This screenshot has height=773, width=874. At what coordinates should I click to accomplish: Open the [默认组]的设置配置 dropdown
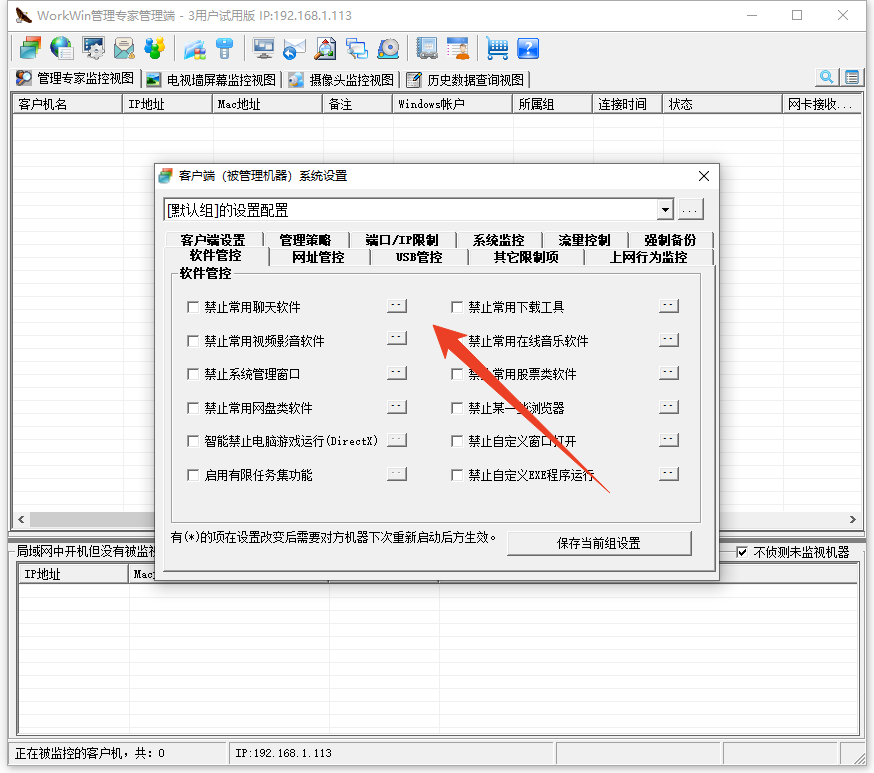(x=664, y=209)
